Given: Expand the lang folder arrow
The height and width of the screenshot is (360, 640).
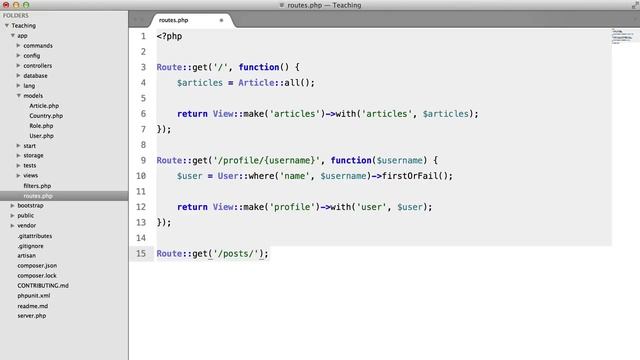Looking at the screenshot, I should click(18, 85).
